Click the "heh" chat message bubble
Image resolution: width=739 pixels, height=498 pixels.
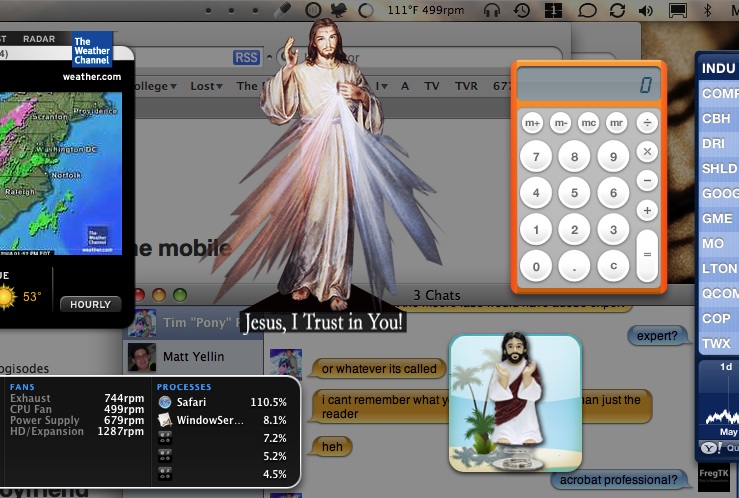tap(332, 446)
